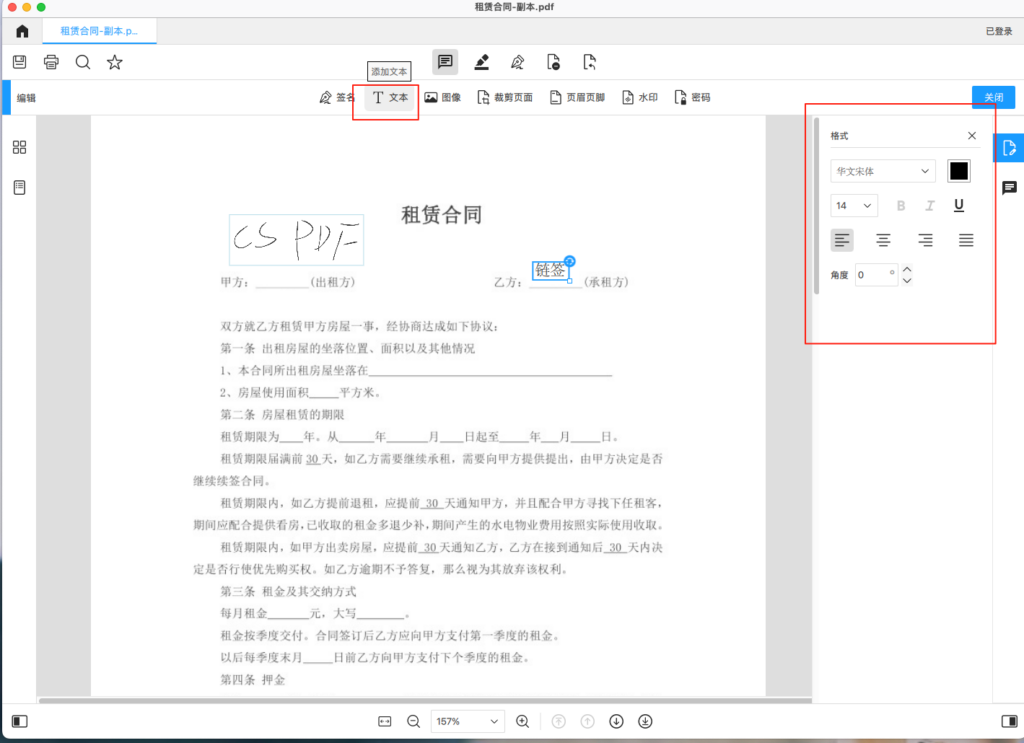
Task: Go to next page arrow
Action: pyautogui.click(x=616, y=721)
